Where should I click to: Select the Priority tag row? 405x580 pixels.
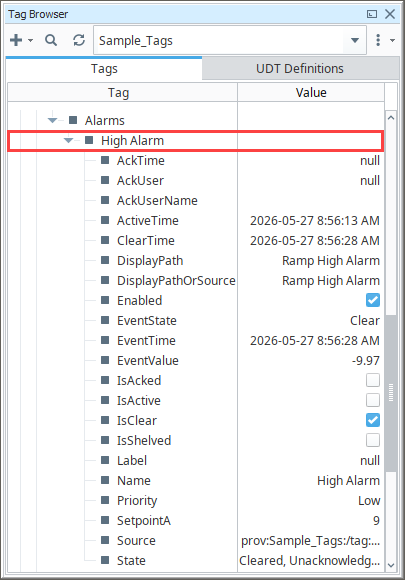coord(196,500)
